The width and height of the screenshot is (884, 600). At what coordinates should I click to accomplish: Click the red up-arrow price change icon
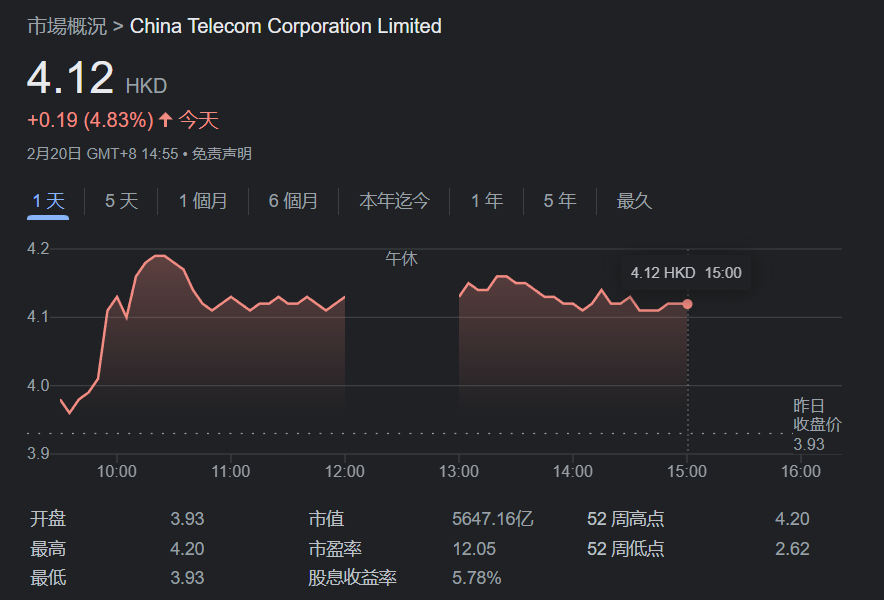pyautogui.click(x=166, y=121)
